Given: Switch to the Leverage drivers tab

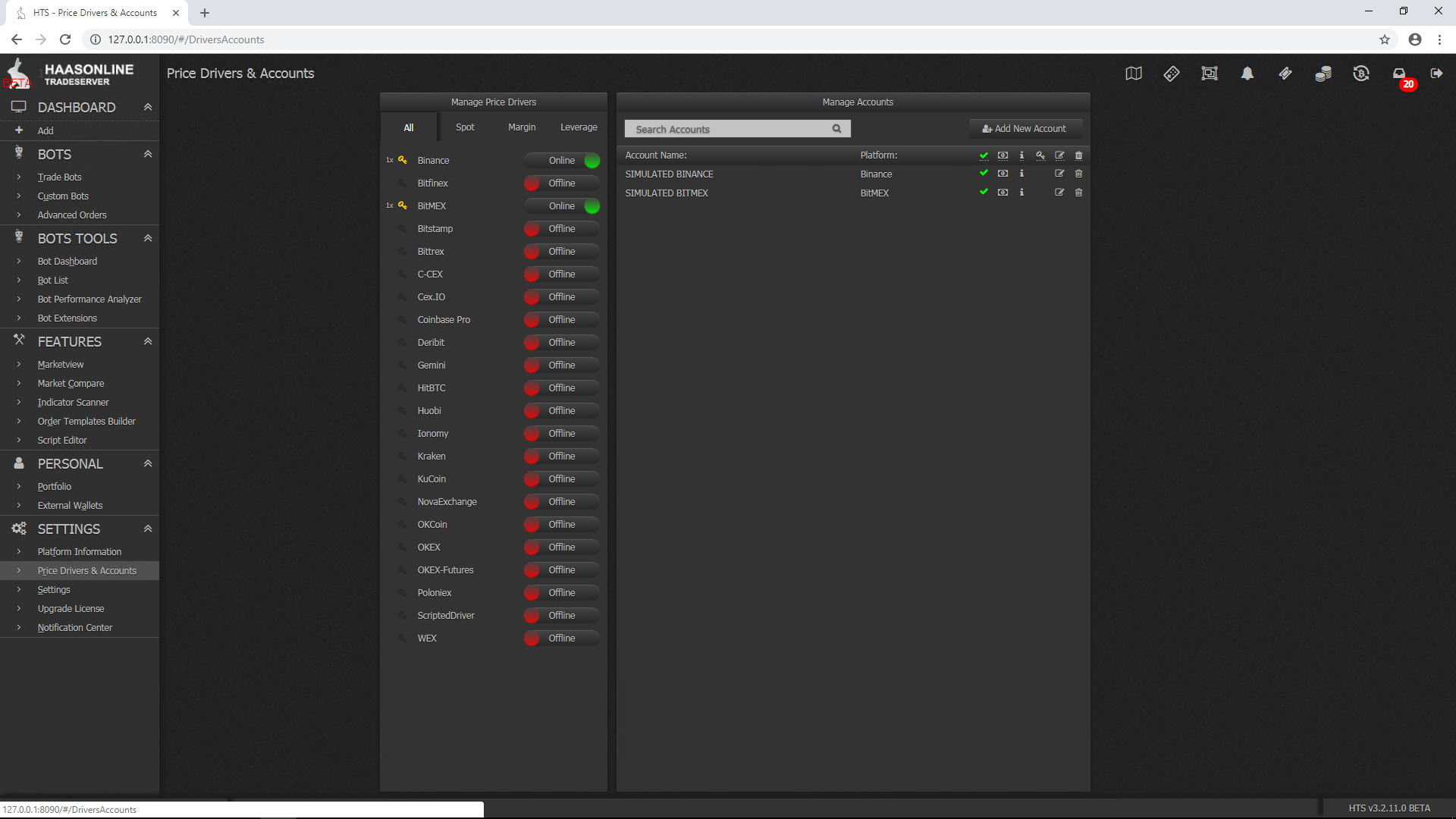Looking at the screenshot, I should pyautogui.click(x=579, y=127).
